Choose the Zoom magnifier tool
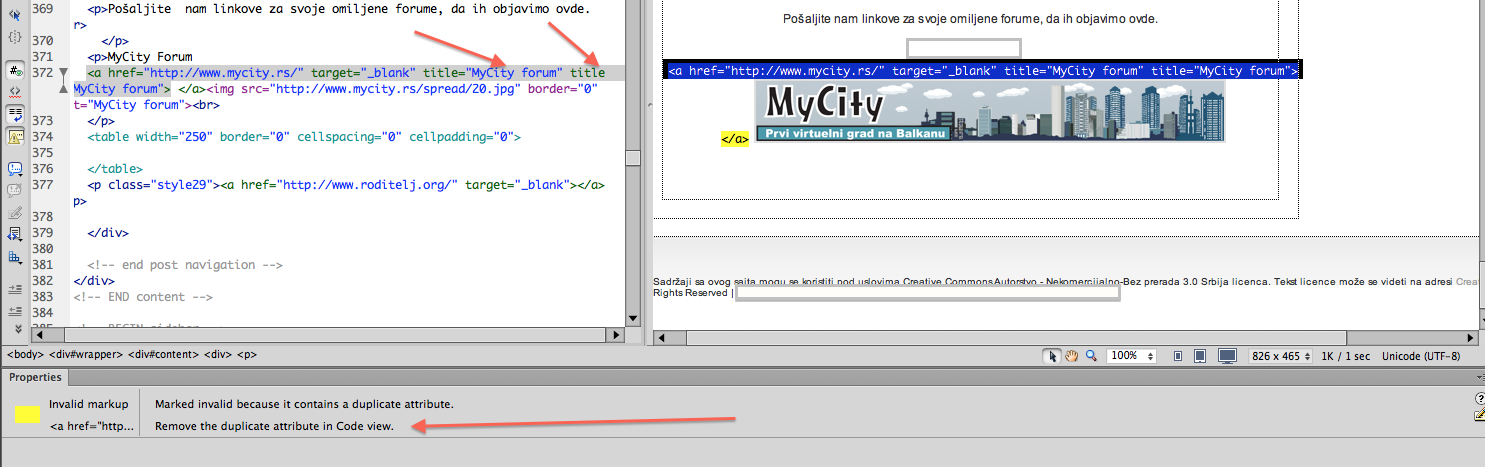1485x467 pixels. click(x=1091, y=356)
